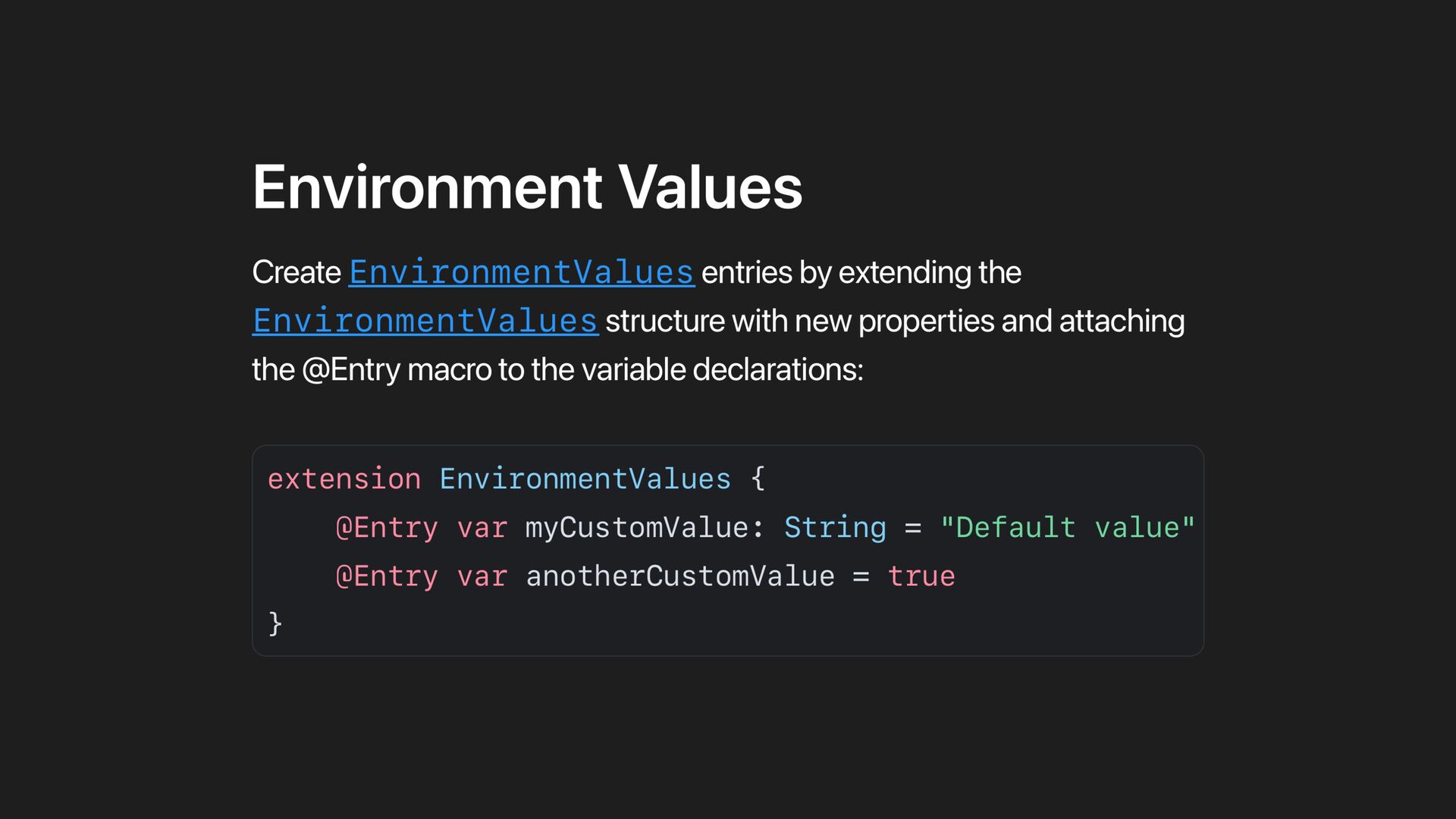The width and height of the screenshot is (1456, 819).
Task: Click the "Default value" string literal
Action: [1067, 528]
